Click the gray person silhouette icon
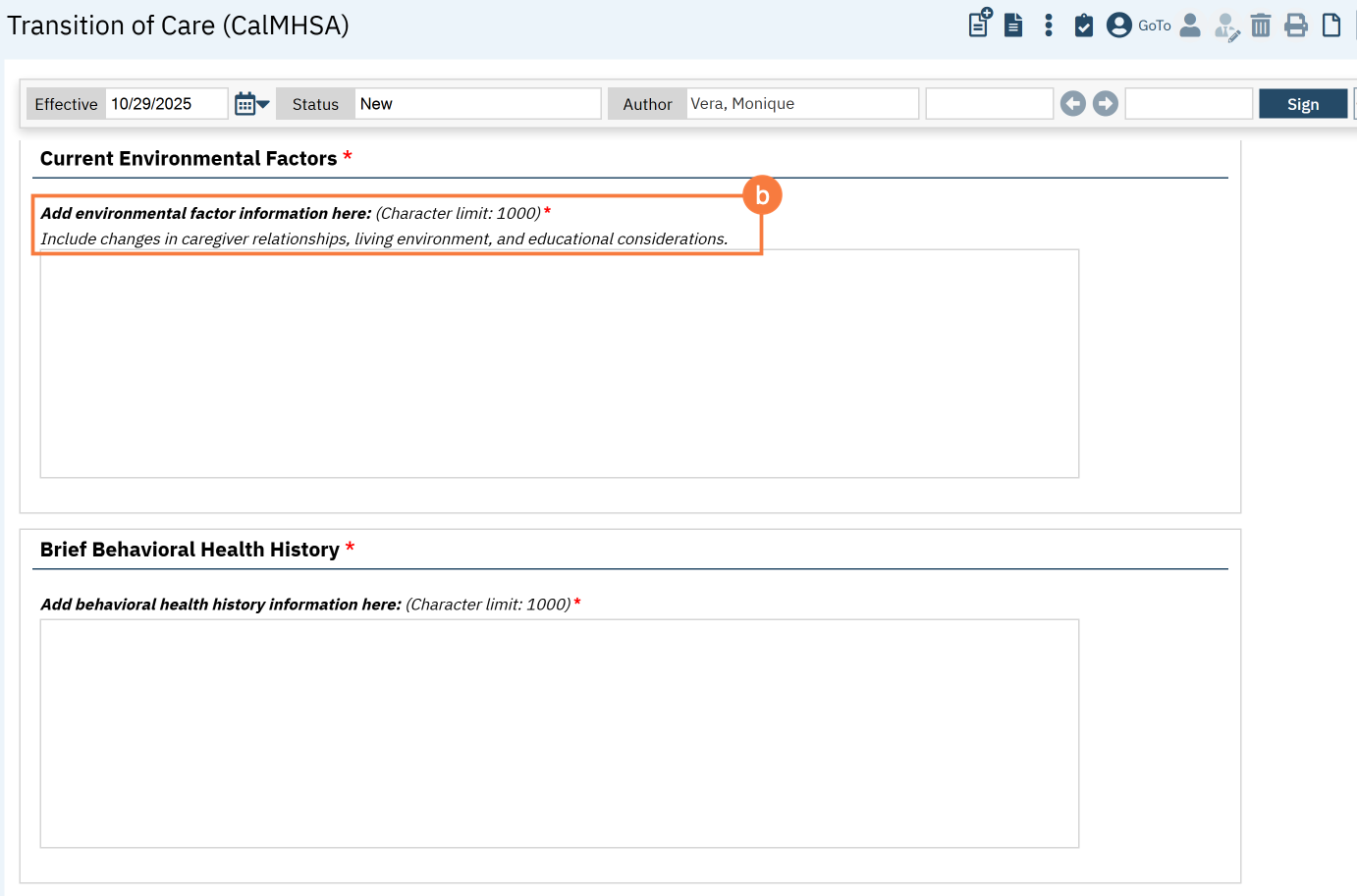The height and width of the screenshot is (896, 1357). pos(1190,25)
